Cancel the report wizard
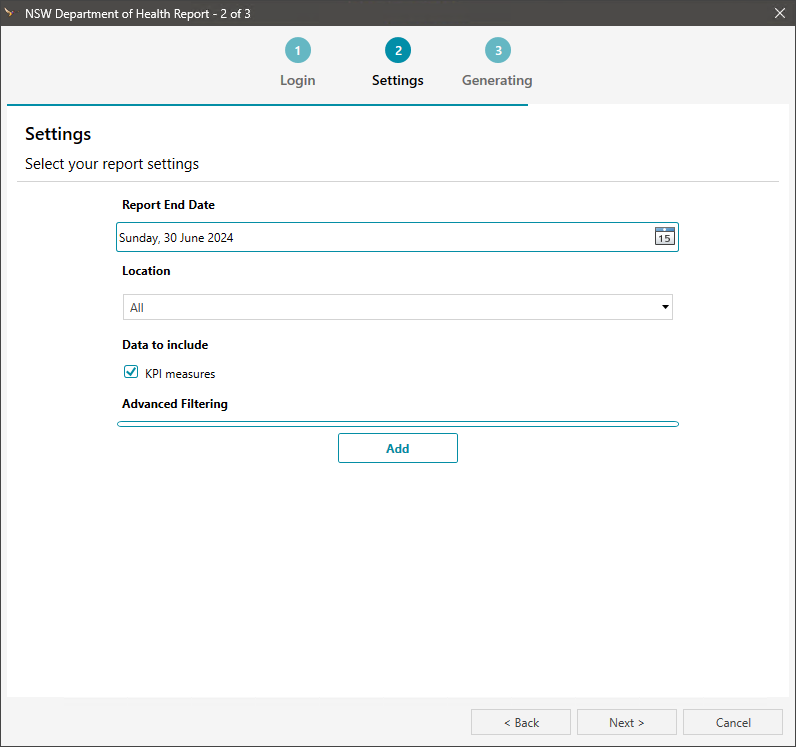The image size is (796, 747). pos(733,722)
